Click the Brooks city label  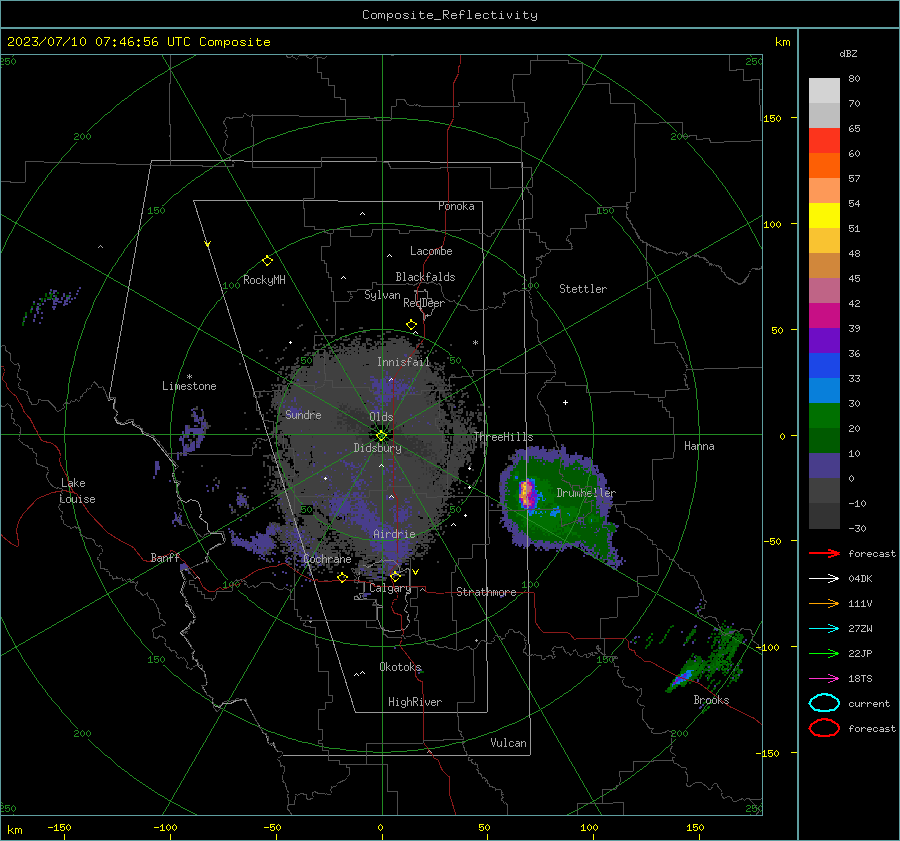[x=711, y=700]
